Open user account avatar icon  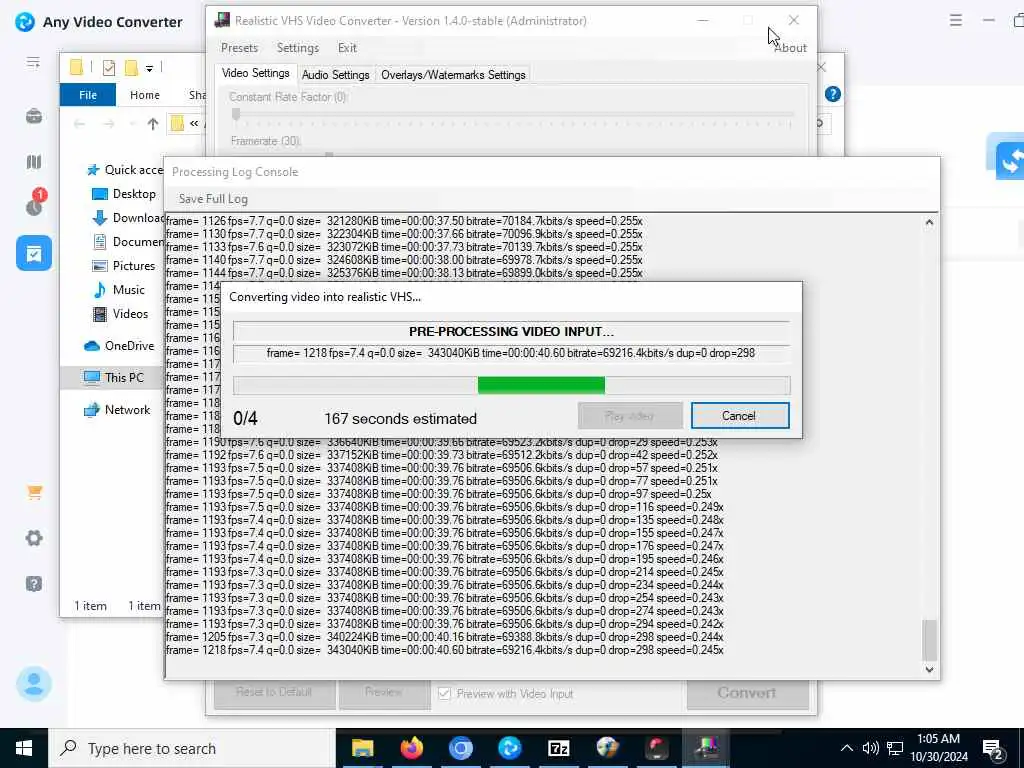coord(34,684)
